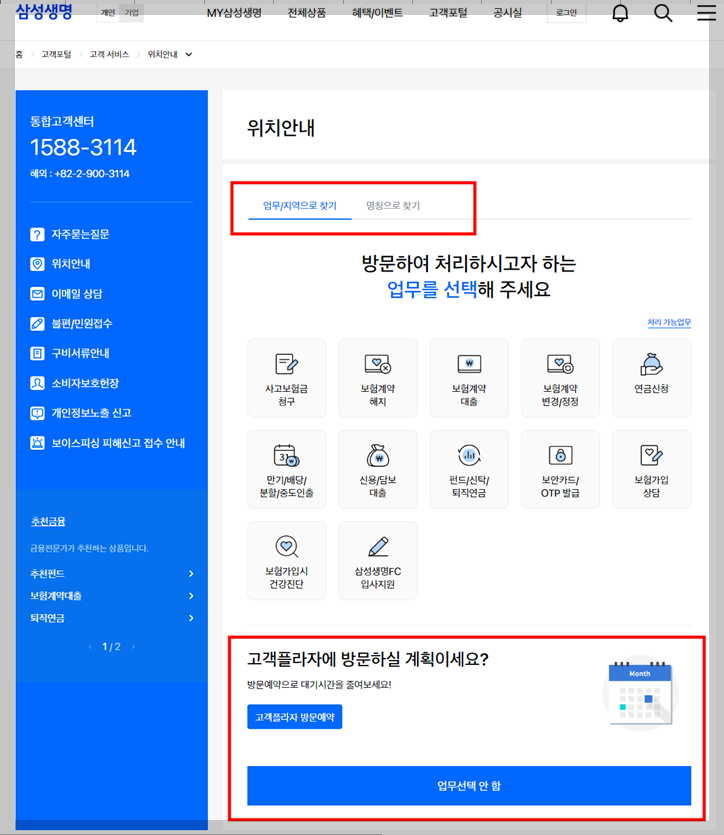Click 고객플라자 방문예약 button
The width and height of the screenshot is (724, 835).
294,717
